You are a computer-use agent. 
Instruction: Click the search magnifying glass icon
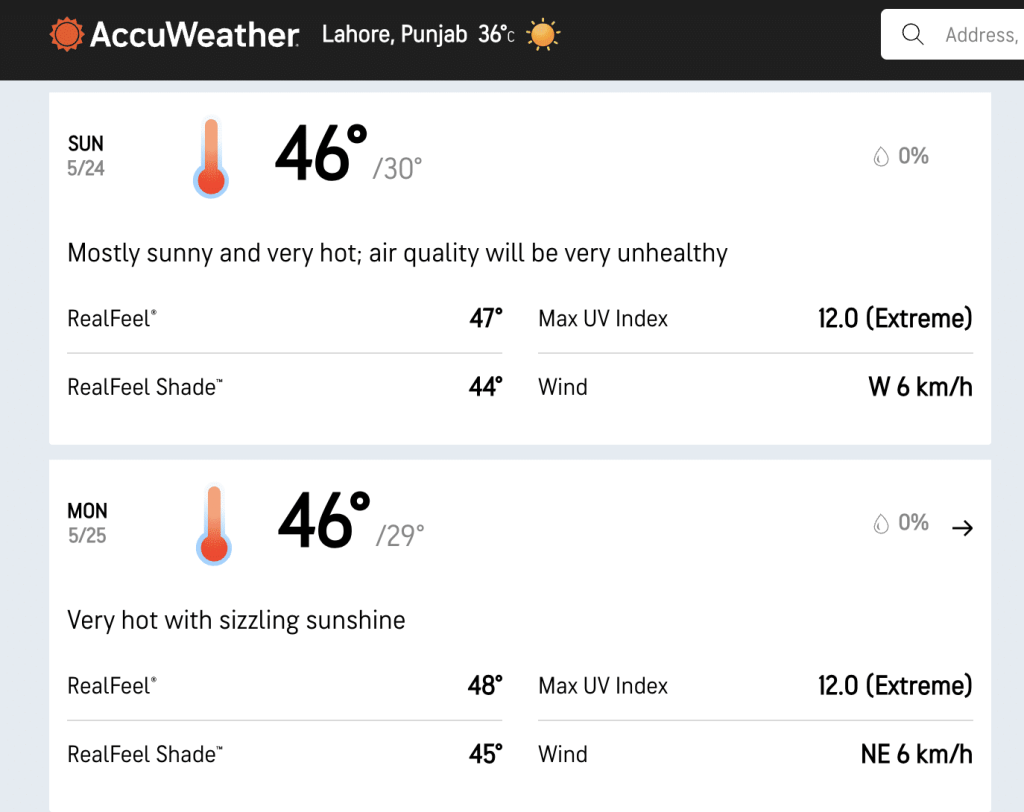(912, 34)
